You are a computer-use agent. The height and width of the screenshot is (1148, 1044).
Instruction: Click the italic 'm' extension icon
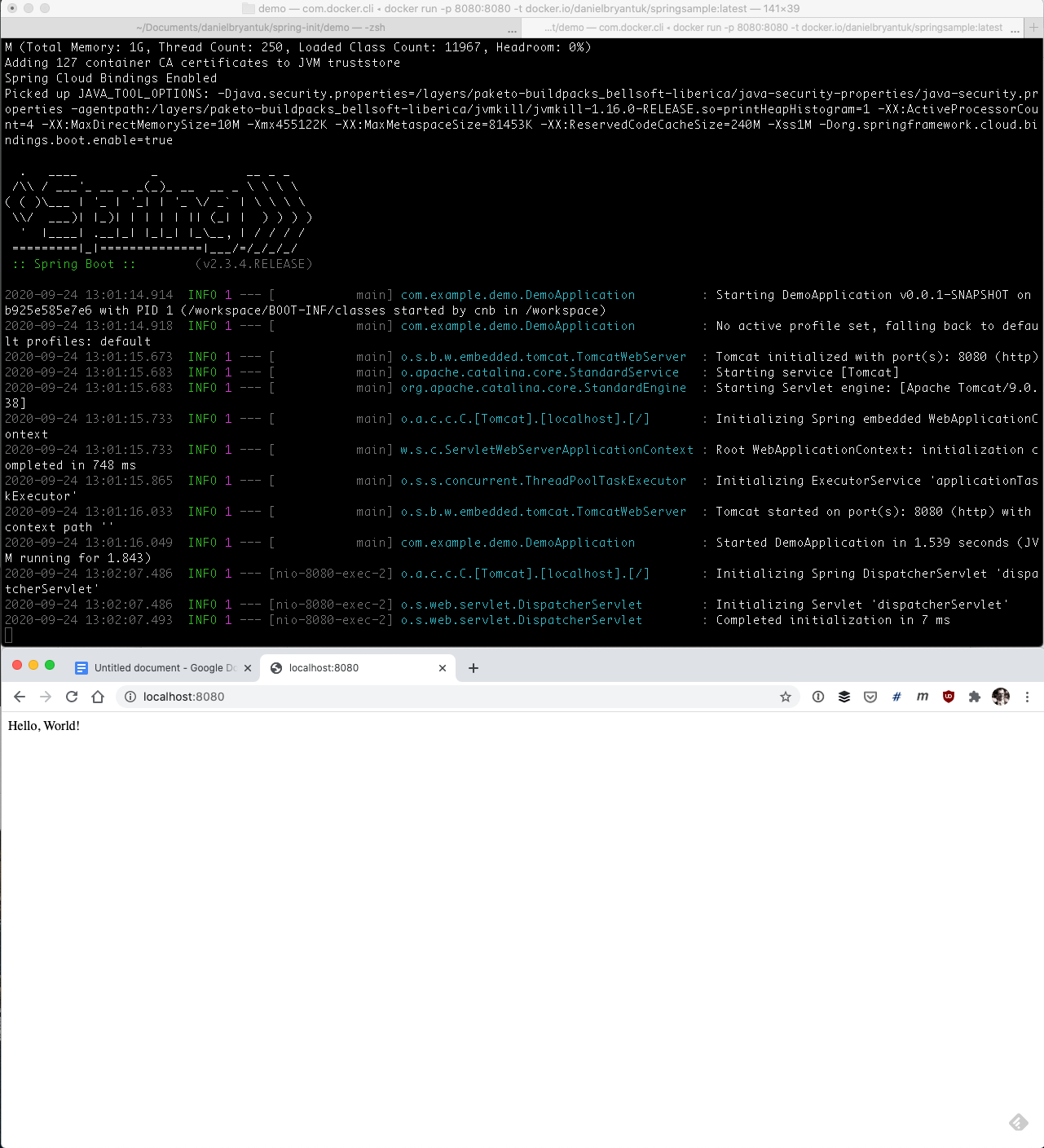click(x=923, y=697)
